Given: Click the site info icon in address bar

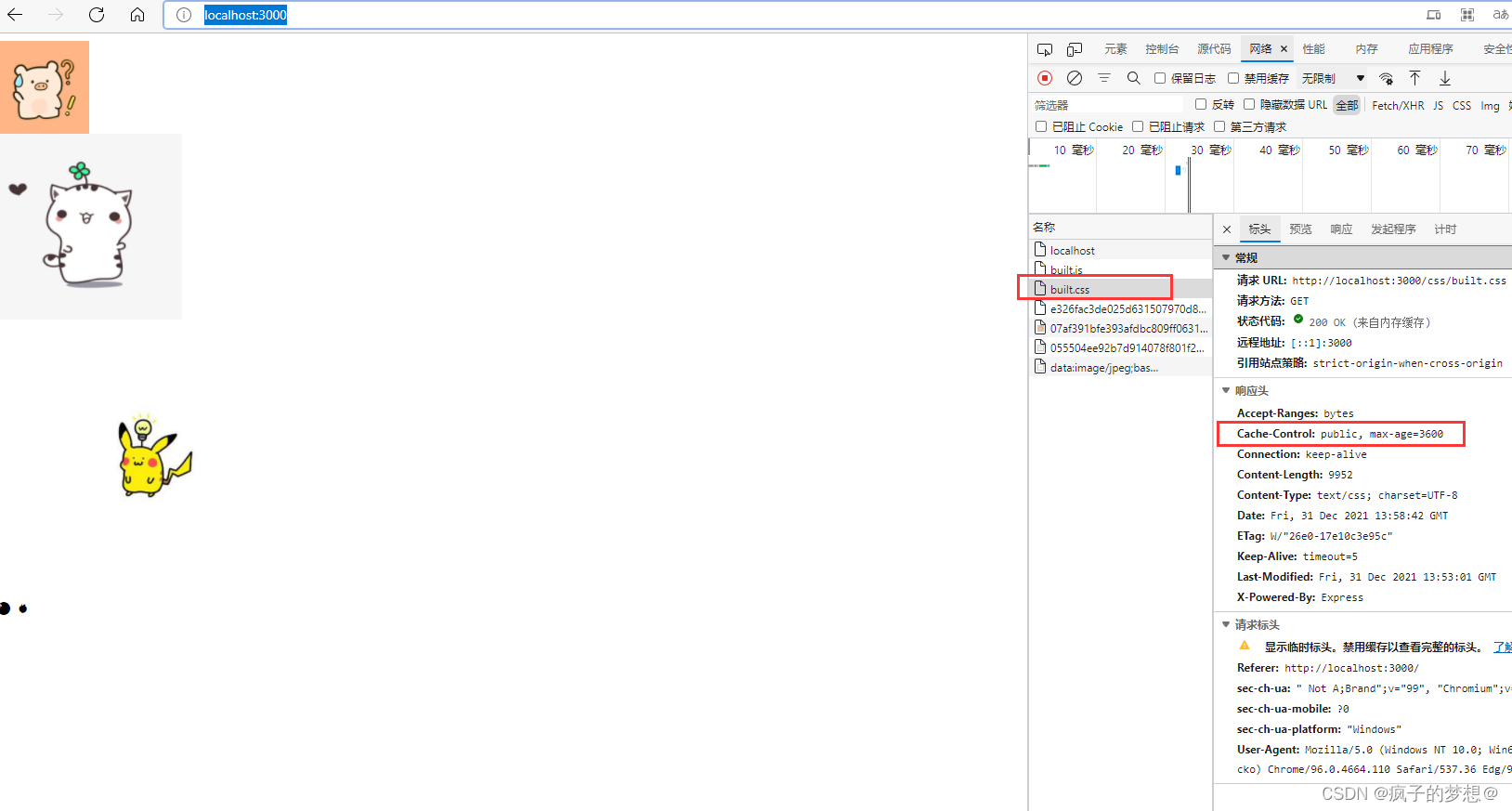Looking at the screenshot, I should point(184,15).
